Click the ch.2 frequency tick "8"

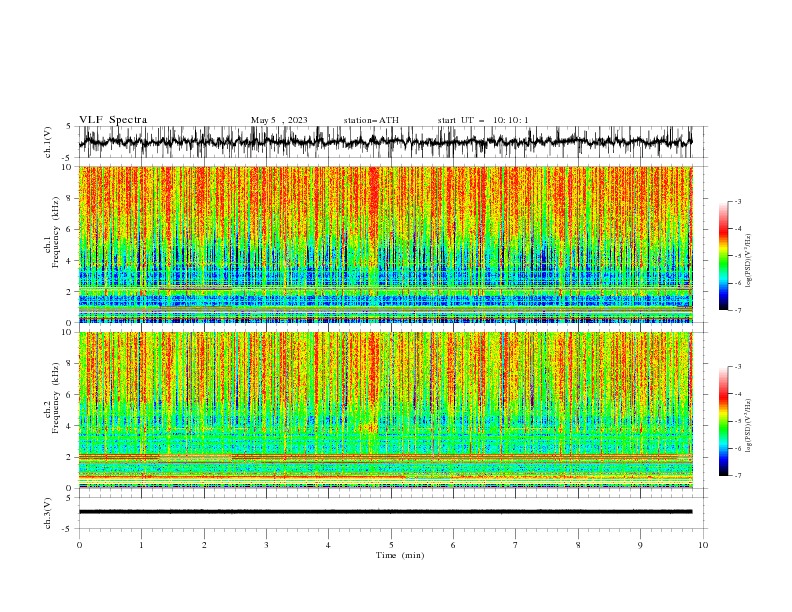click(x=69, y=364)
